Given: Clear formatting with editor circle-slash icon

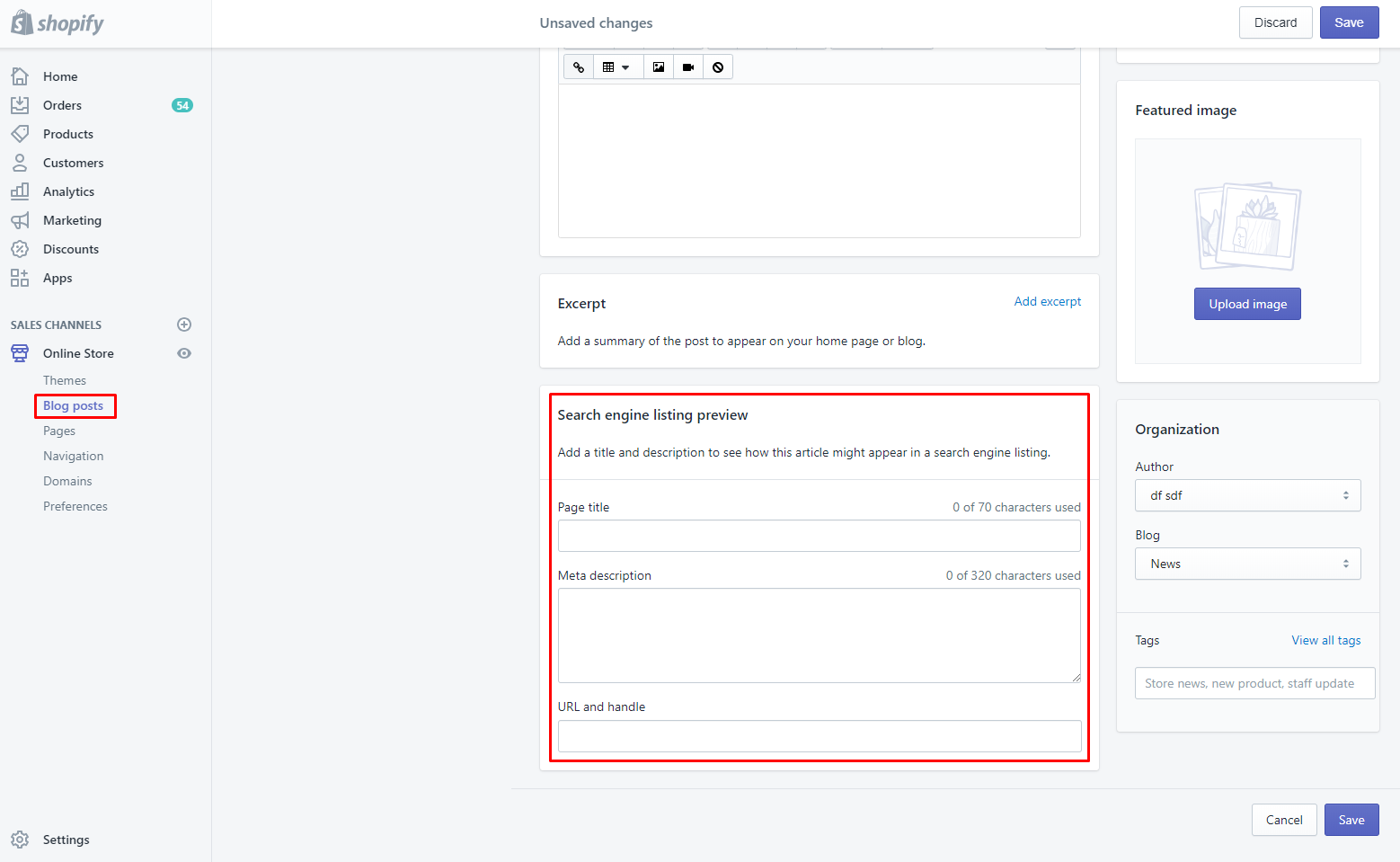Looking at the screenshot, I should (718, 67).
